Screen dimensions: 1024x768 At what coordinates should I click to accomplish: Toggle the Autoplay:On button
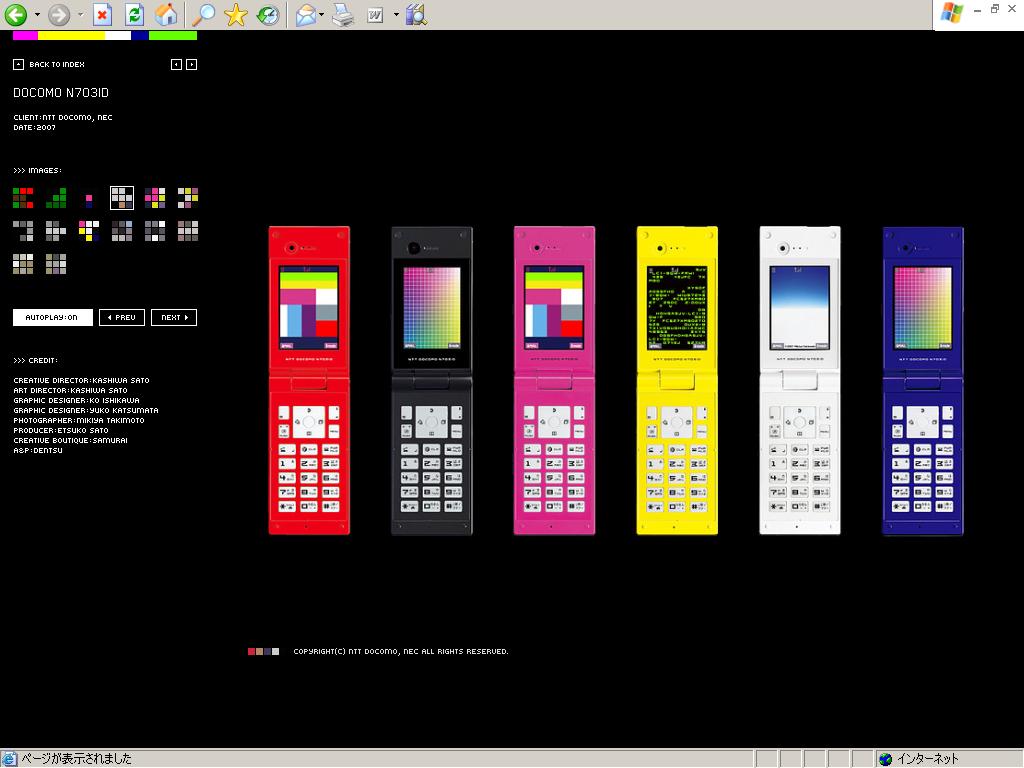pyautogui.click(x=53, y=317)
